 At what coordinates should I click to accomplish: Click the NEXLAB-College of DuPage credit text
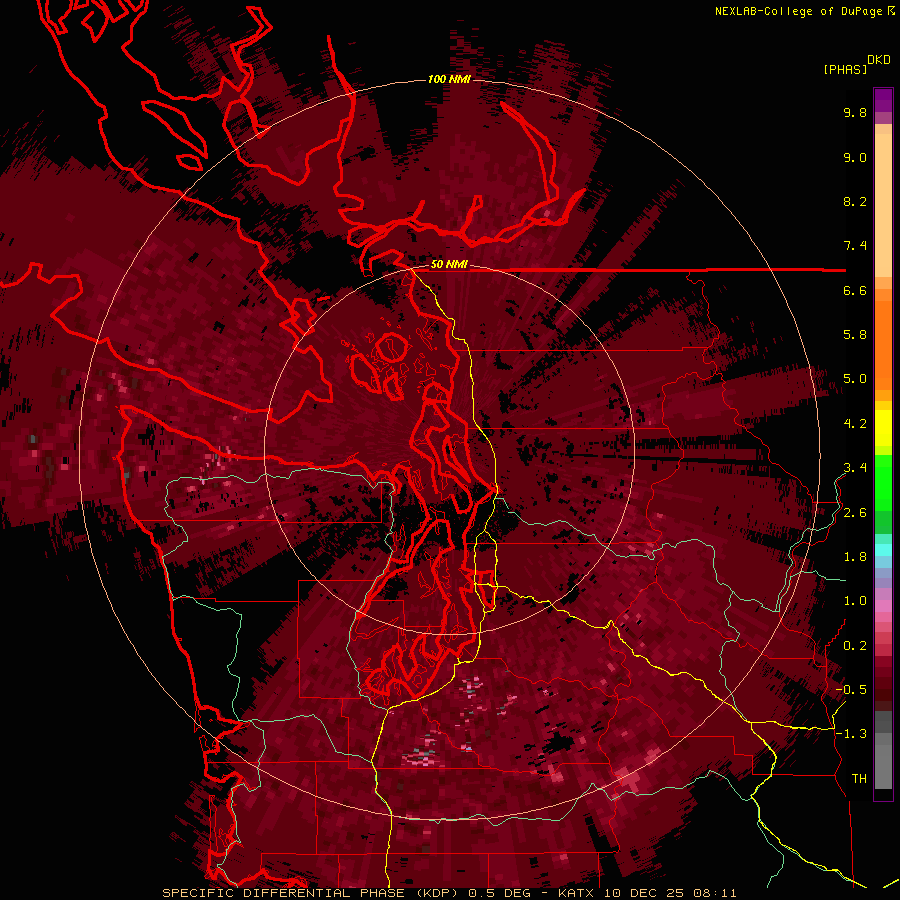point(804,11)
